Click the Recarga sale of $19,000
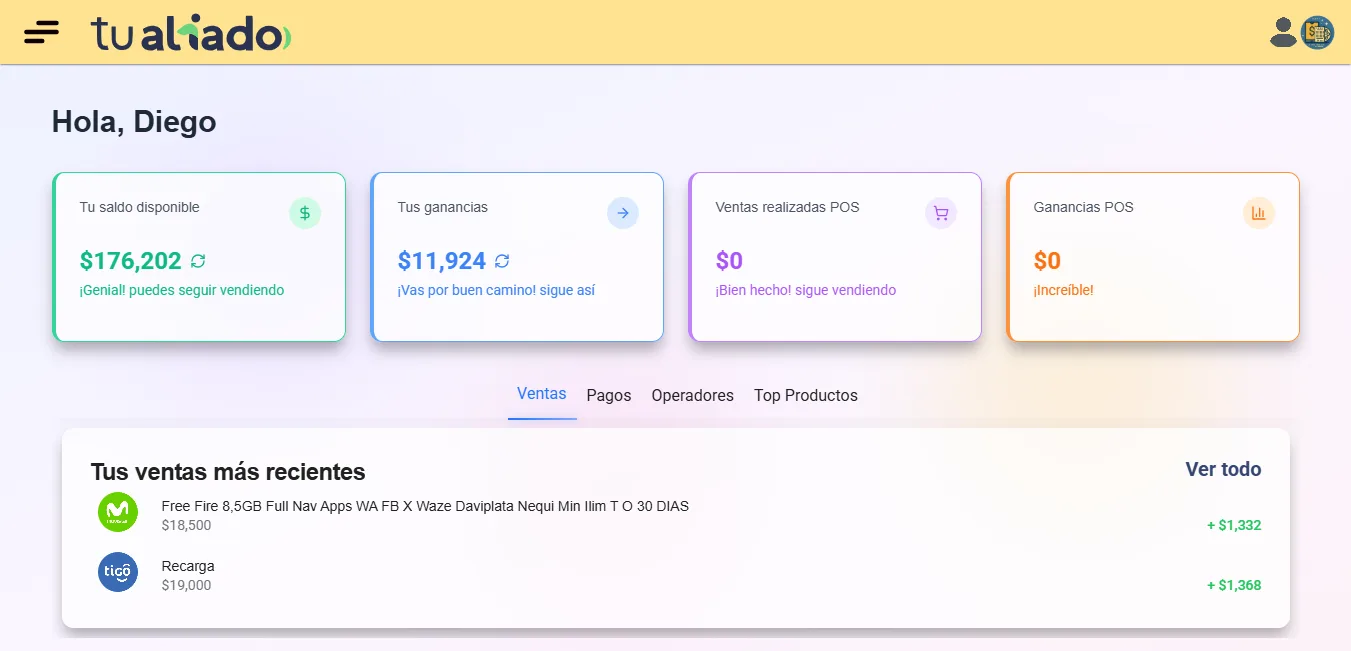Image resolution: width=1351 pixels, height=651 pixels. tap(188, 573)
